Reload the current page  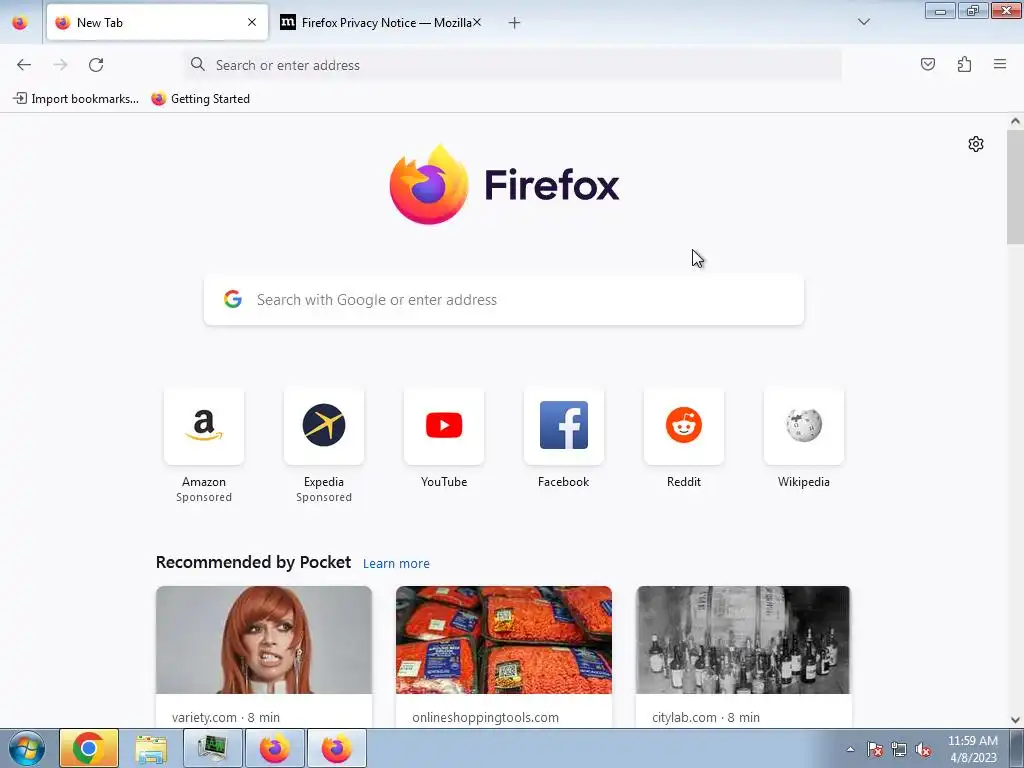(x=96, y=65)
